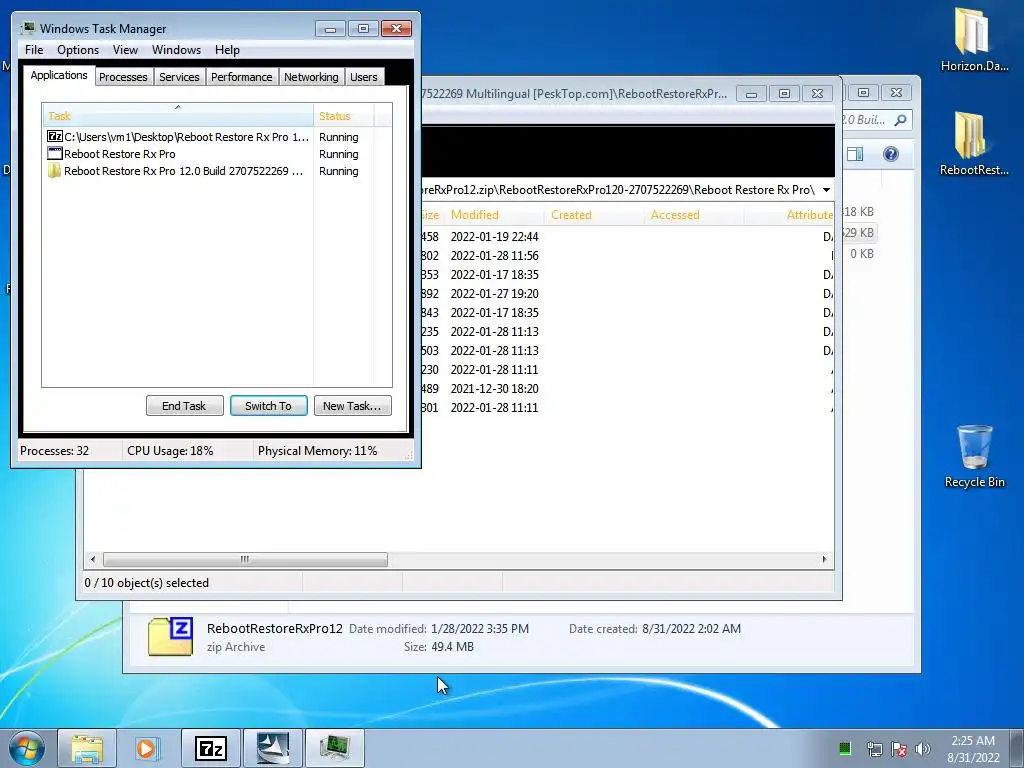
Task: Toggle the Explorer preview pane icon
Action: pyautogui.click(x=855, y=154)
